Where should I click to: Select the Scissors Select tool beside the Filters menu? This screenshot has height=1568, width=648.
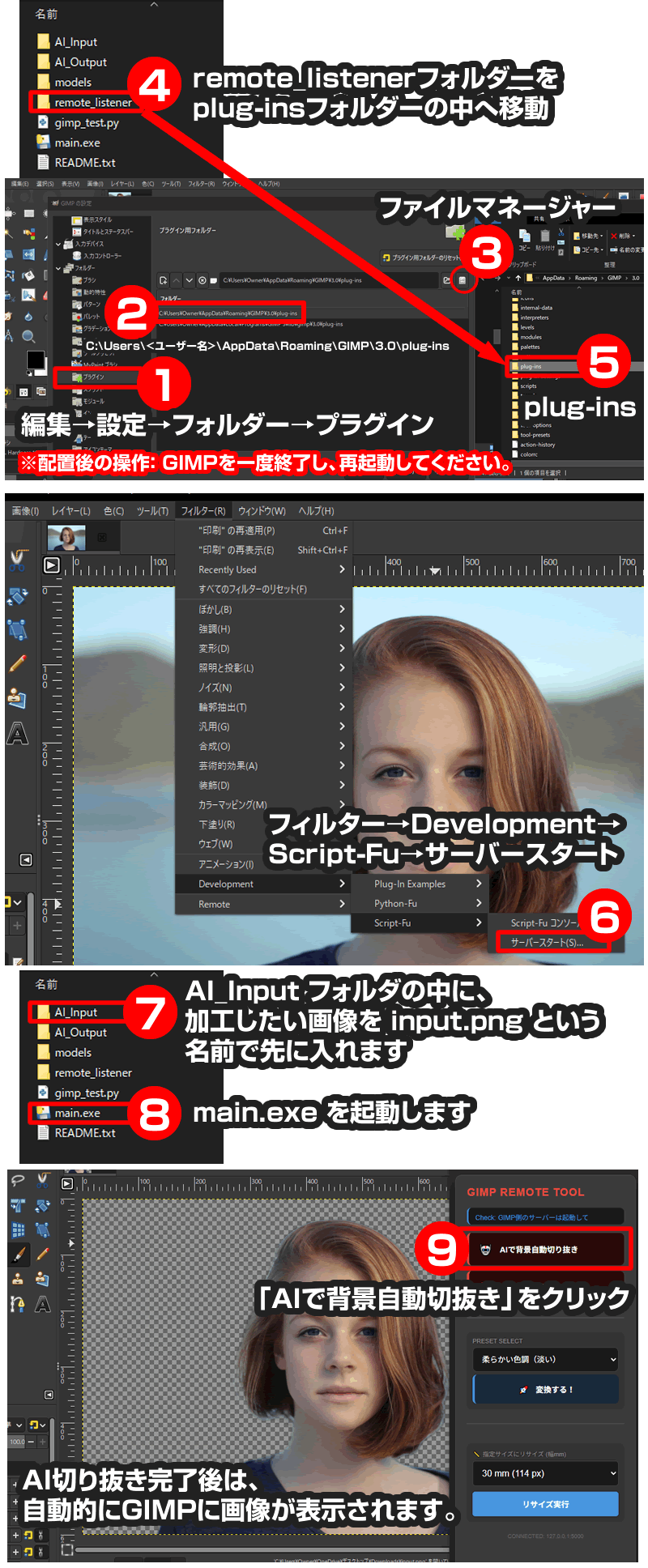(x=18, y=559)
